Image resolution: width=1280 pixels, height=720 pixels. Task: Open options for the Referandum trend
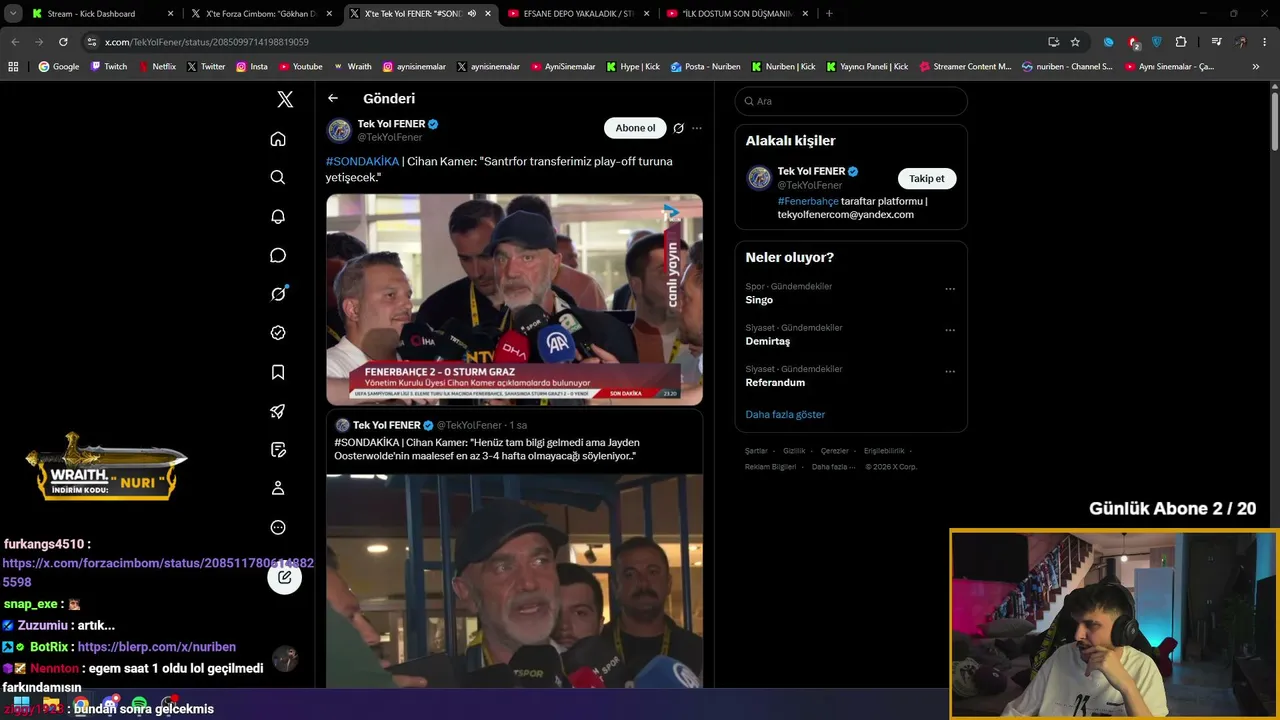(x=950, y=371)
